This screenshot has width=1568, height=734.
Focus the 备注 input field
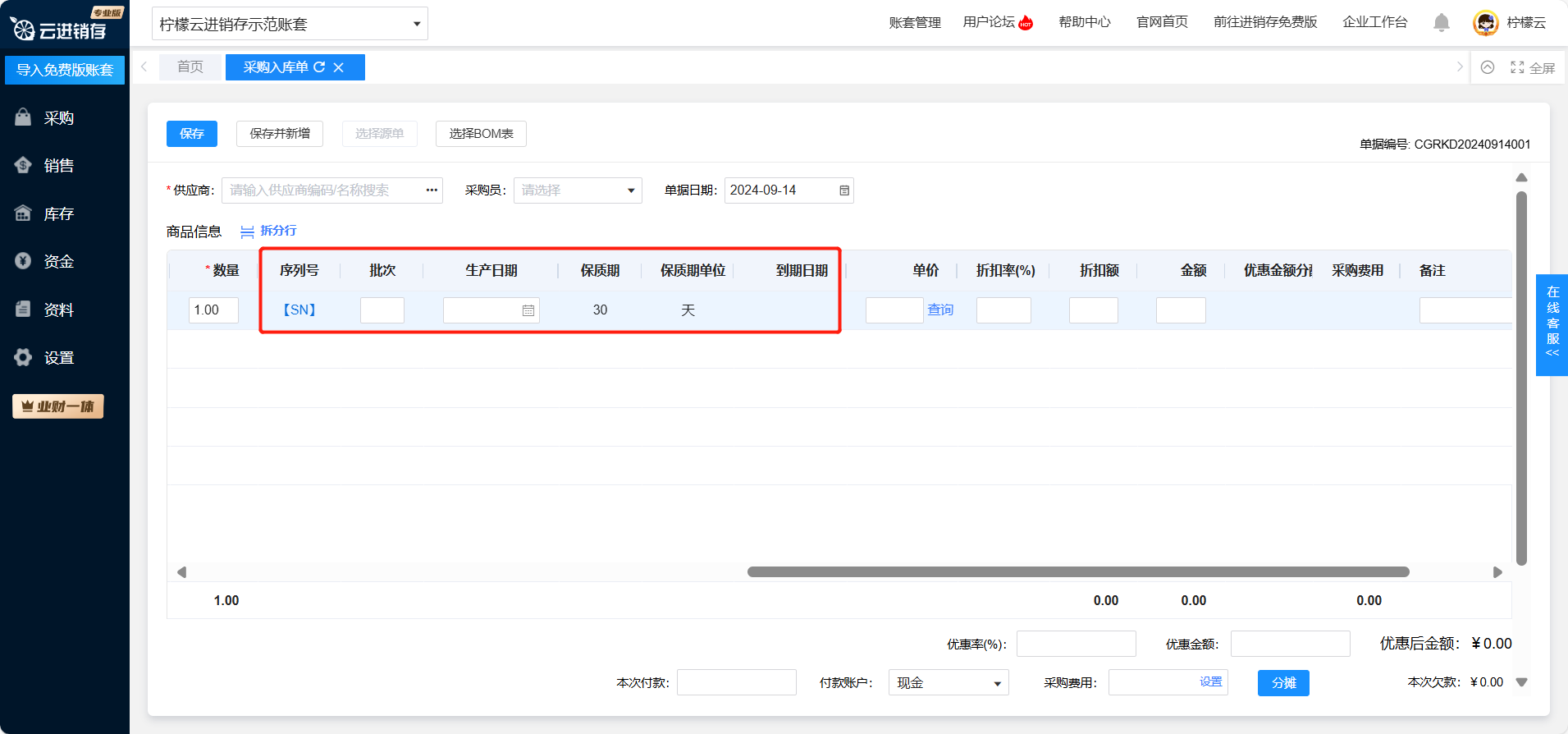[x=1465, y=310]
